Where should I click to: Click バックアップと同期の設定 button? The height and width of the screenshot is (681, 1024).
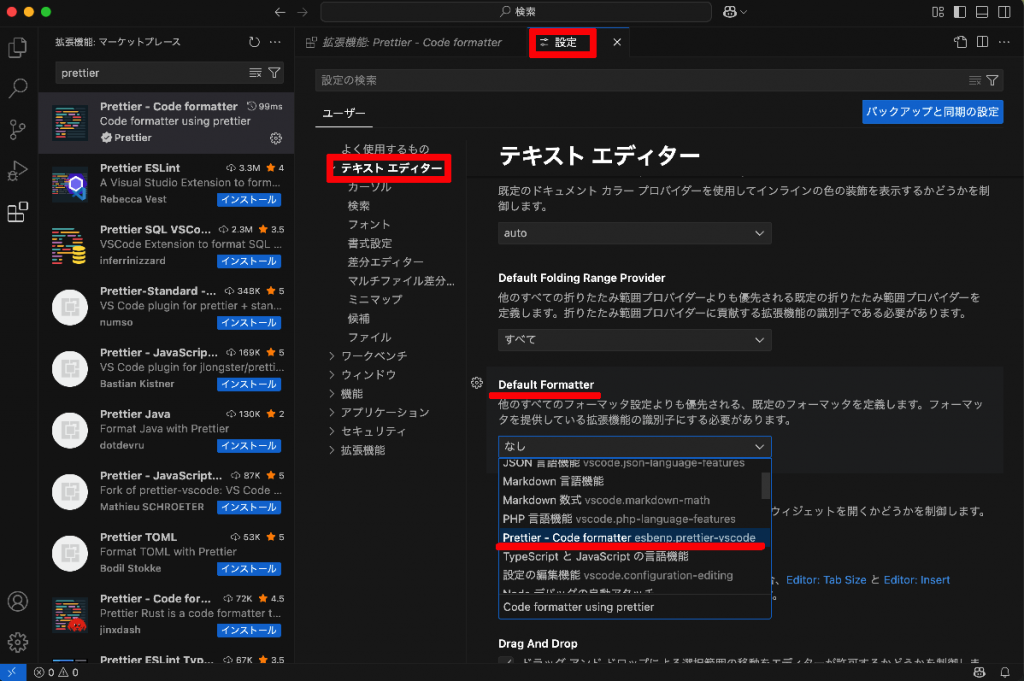point(933,112)
